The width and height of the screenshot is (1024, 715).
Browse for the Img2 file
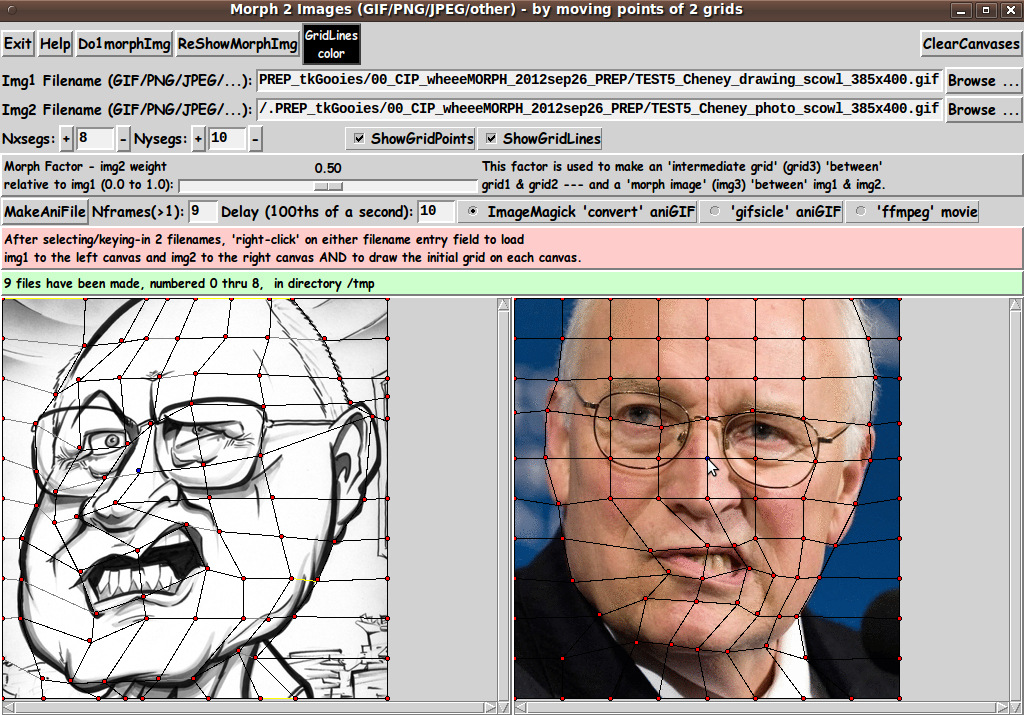(984, 109)
